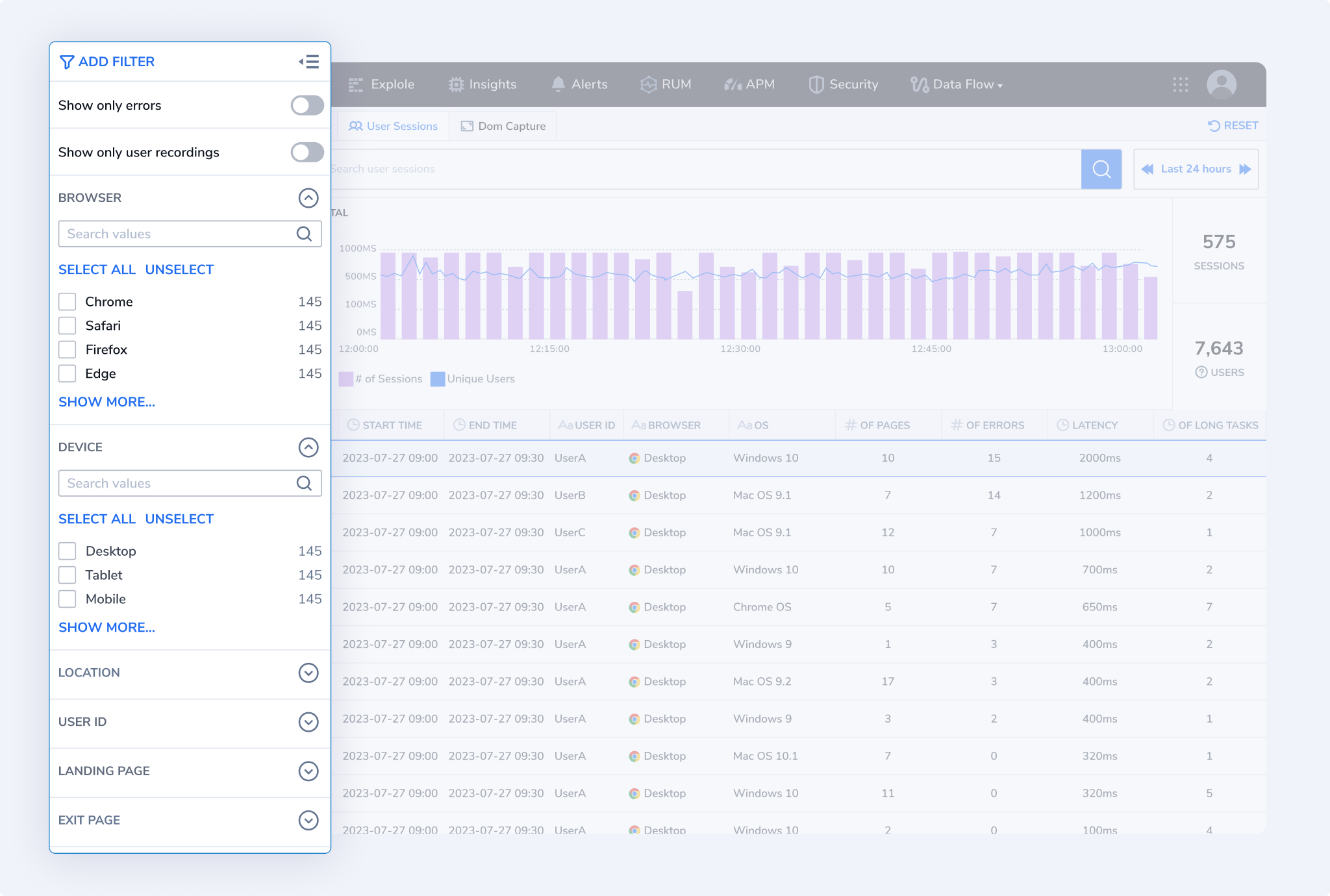Screen dimensions: 1330x896
Task: Check the Edge browser checkbox
Action: point(68,373)
